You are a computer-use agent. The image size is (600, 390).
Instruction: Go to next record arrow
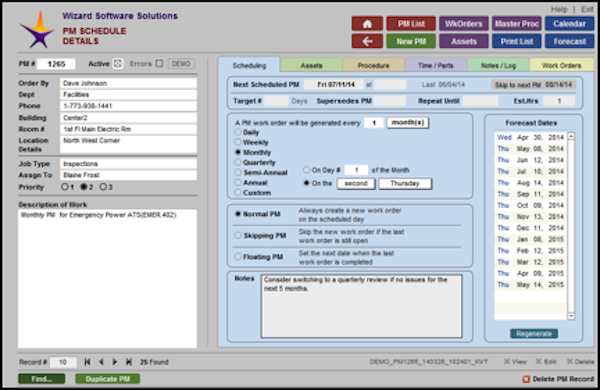coord(114,362)
